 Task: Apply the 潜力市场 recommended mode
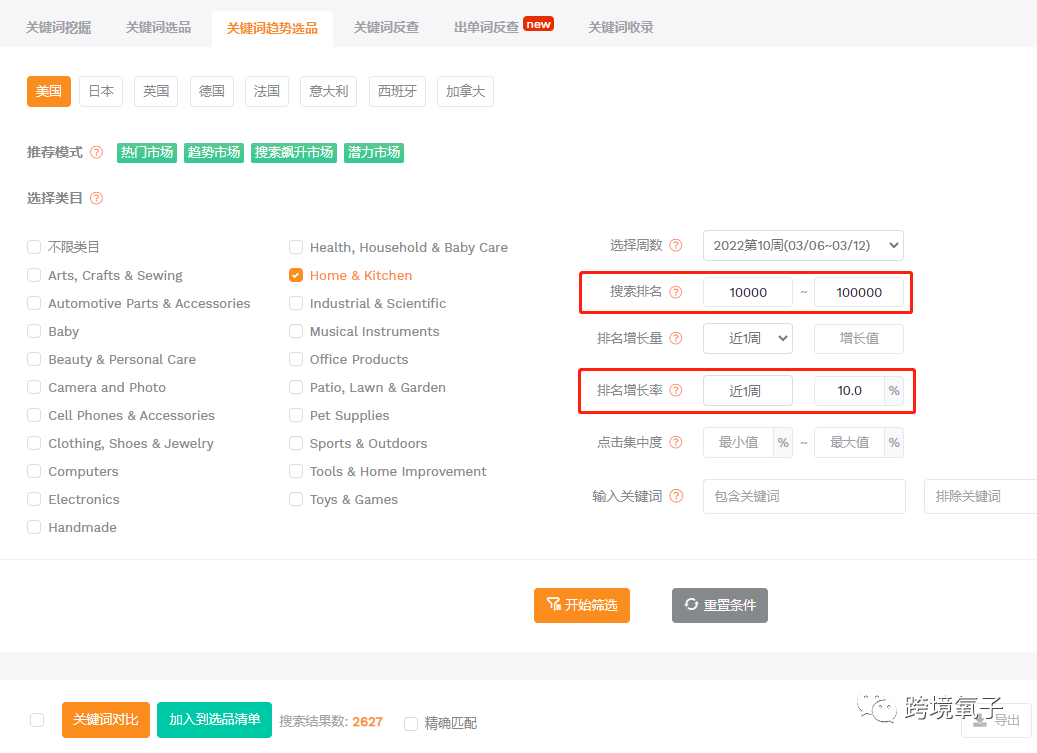374,153
